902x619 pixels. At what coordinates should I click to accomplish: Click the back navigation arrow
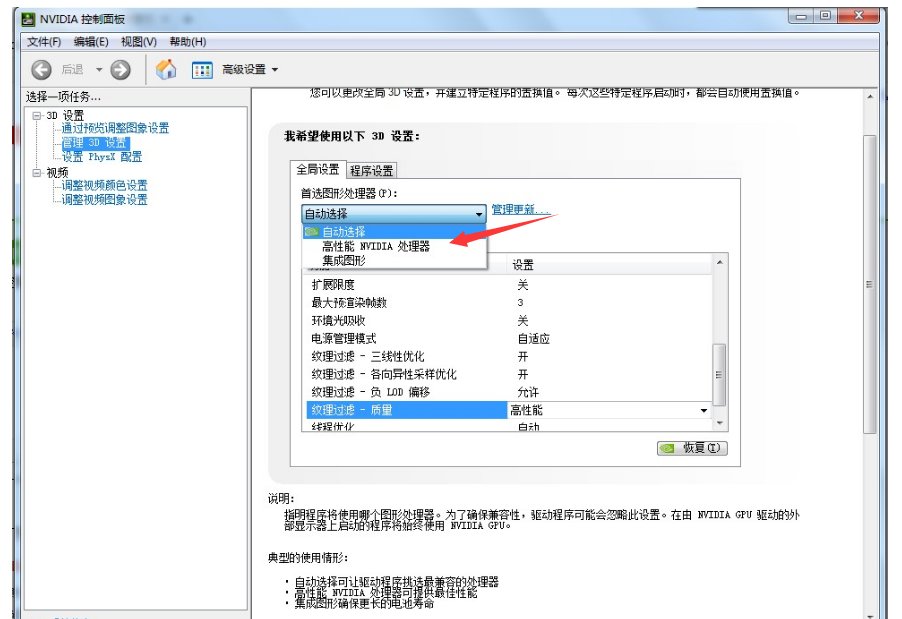40,69
